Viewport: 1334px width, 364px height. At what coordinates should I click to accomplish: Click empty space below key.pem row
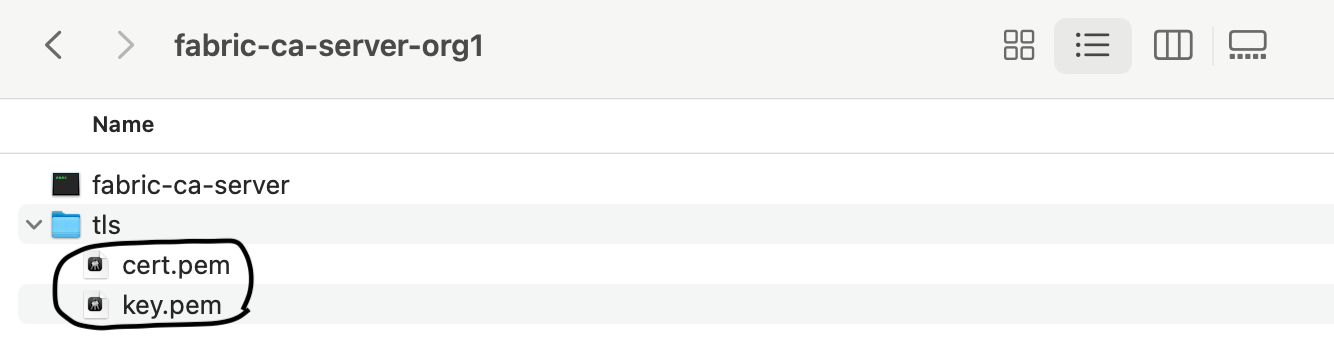pos(667,344)
